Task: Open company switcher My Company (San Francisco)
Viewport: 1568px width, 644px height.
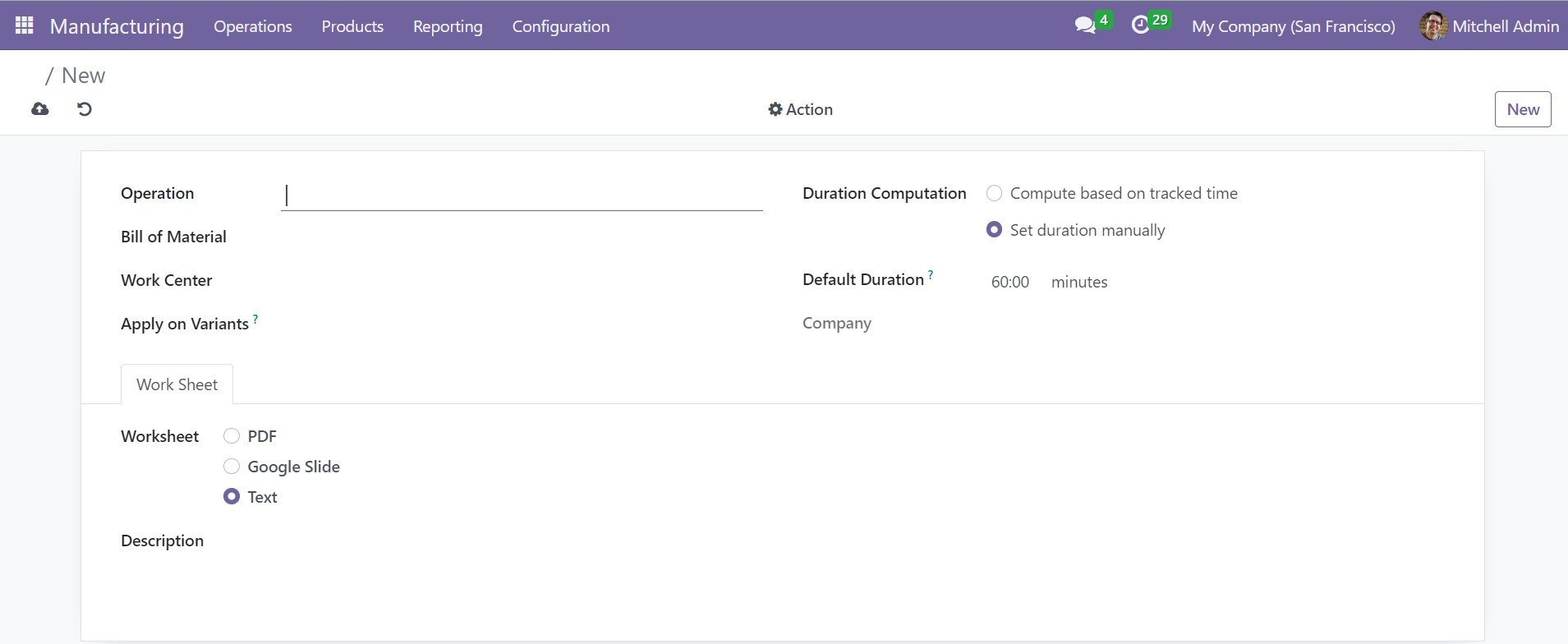Action: [x=1293, y=26]
